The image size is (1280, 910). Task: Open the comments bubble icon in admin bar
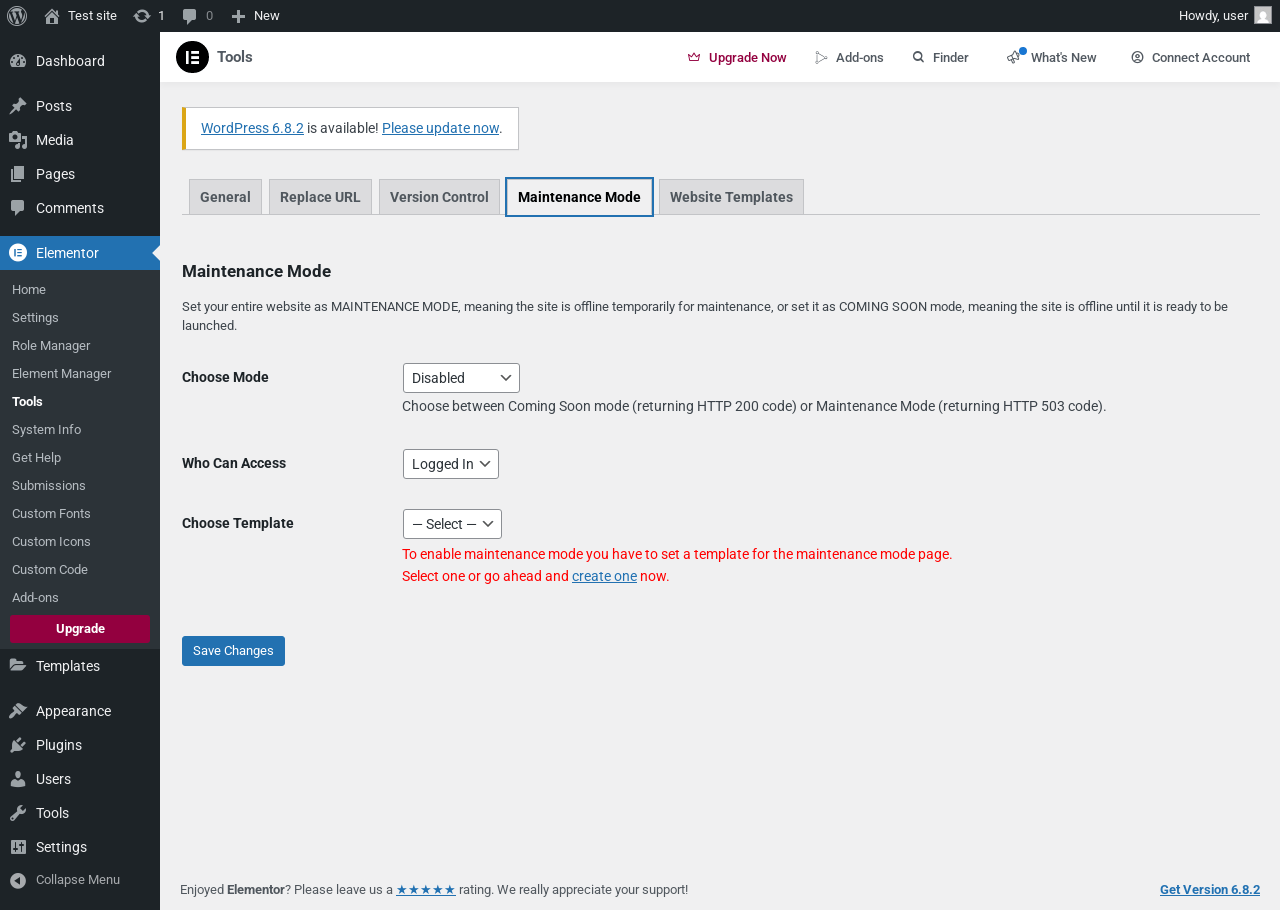point(190,16)
